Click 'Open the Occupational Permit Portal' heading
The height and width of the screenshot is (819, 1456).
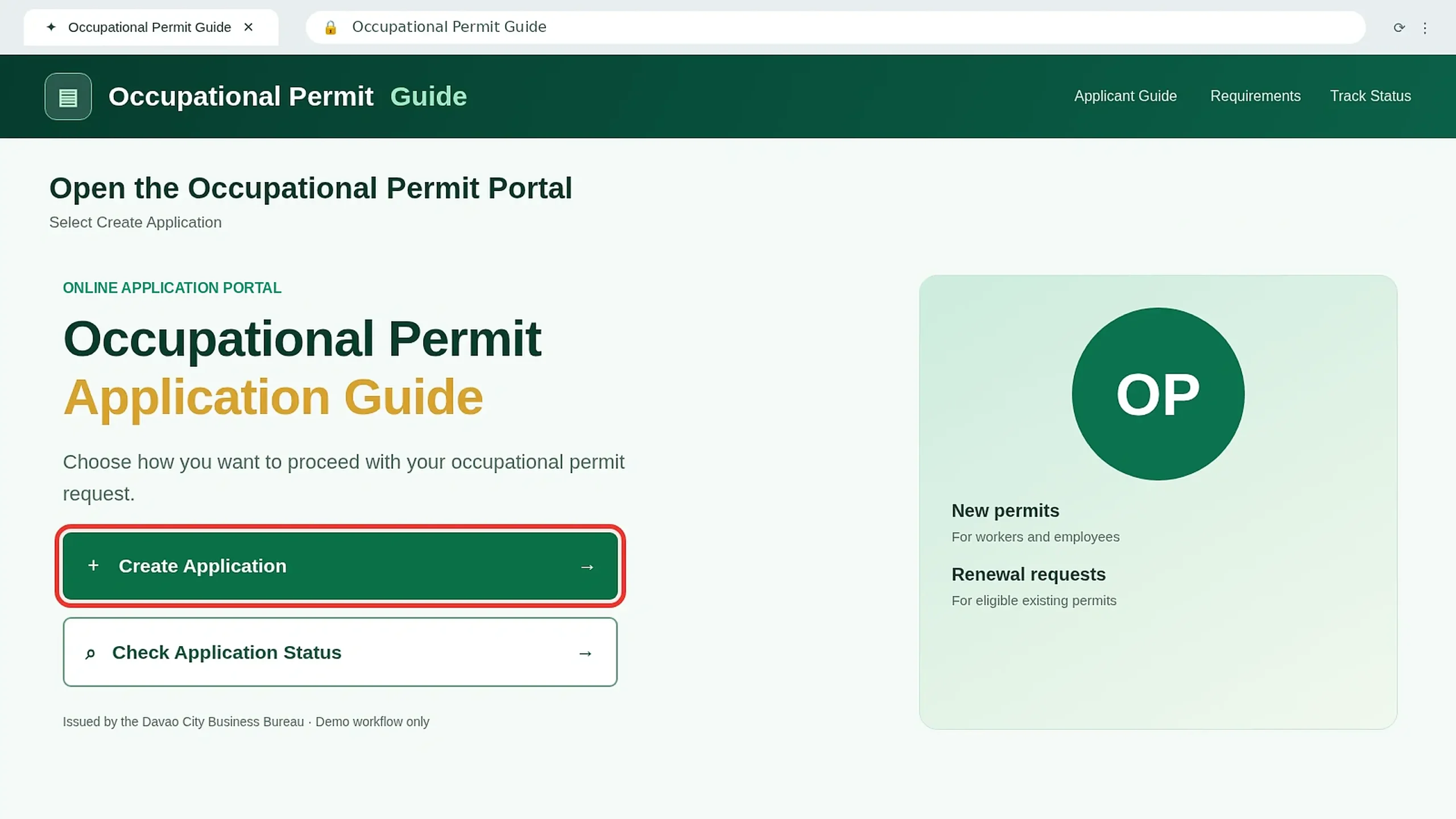point(311,188)
